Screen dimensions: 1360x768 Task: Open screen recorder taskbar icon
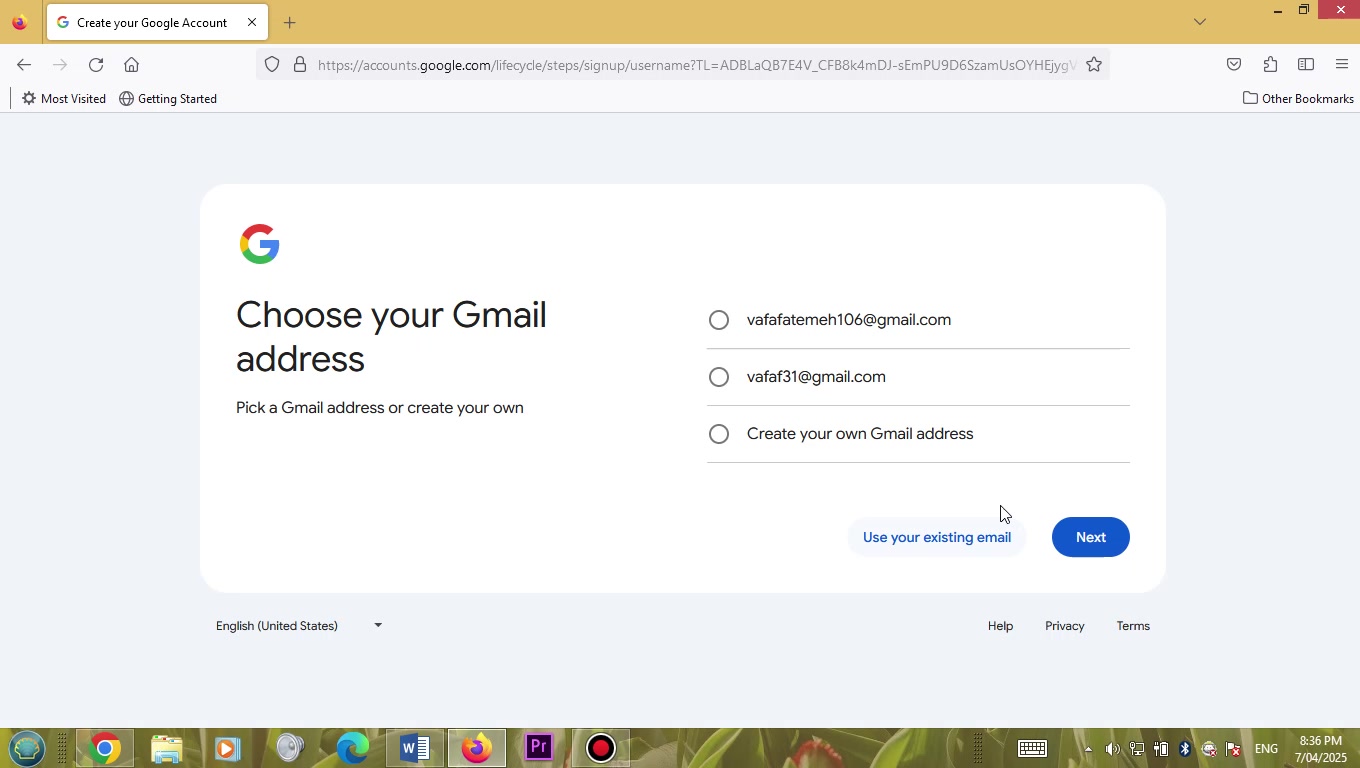tap(600, 748)
